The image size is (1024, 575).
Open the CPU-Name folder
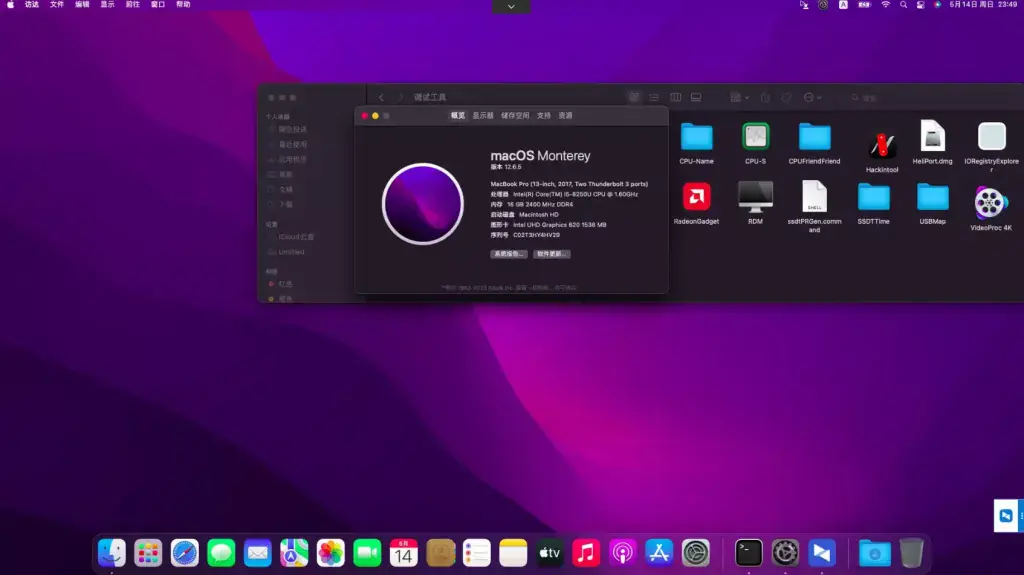point(696,137)
